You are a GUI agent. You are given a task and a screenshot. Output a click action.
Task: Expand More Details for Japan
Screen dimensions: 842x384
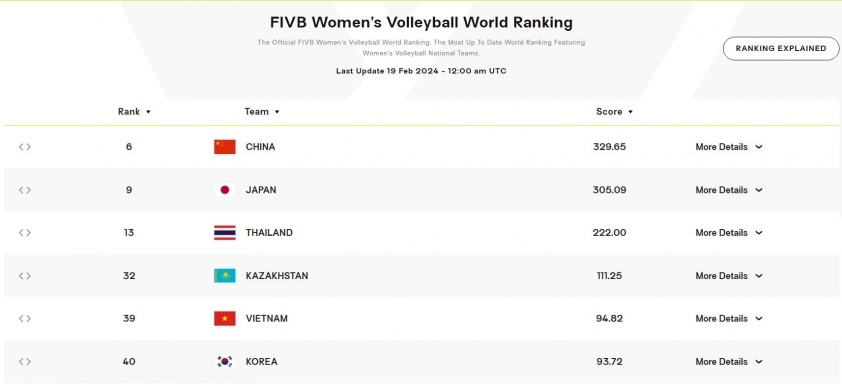pos(729,190)
